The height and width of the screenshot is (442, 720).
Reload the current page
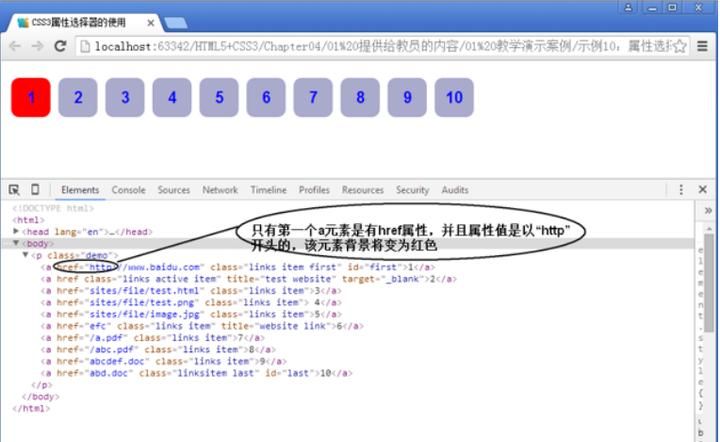[60, 46]
